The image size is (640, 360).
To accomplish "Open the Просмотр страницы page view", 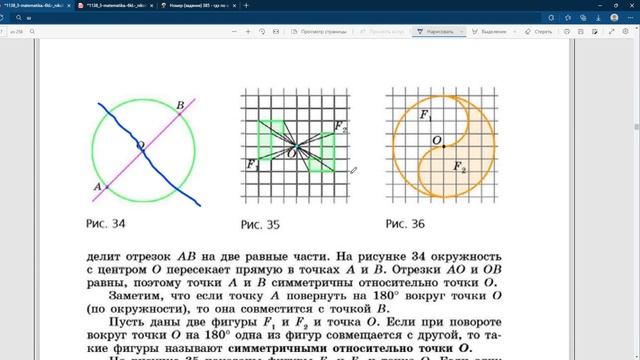I will (x=319, y=31).
